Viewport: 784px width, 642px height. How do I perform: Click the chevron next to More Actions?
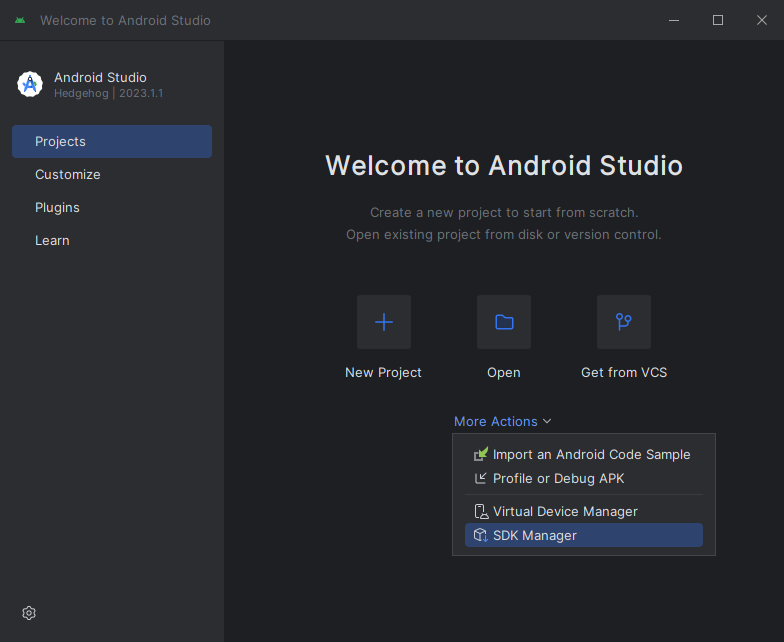(x=547, y=422)
